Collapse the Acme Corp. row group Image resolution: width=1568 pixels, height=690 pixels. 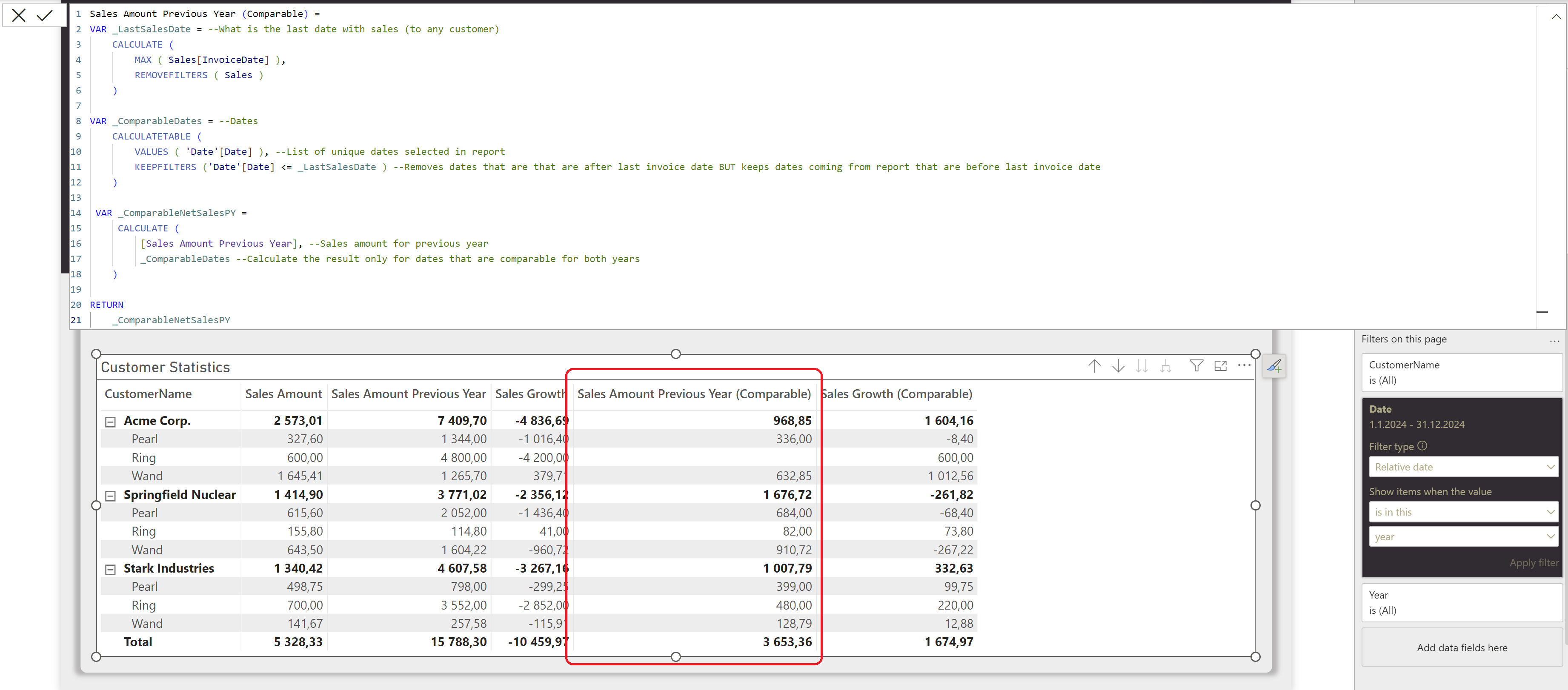click(x=110, y=422)
